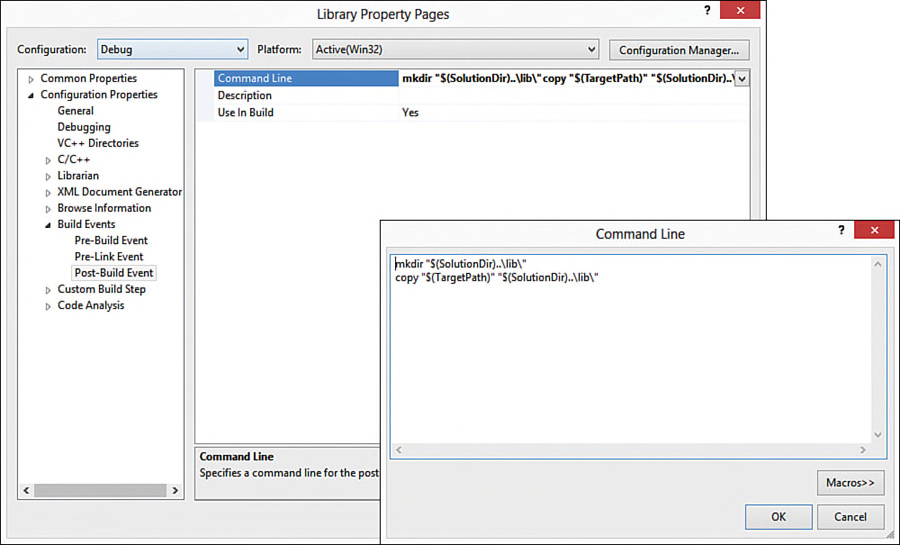900x545 pixels.
Task: Select the Configuration Properties tree label
Action: (x=99, y=94)
